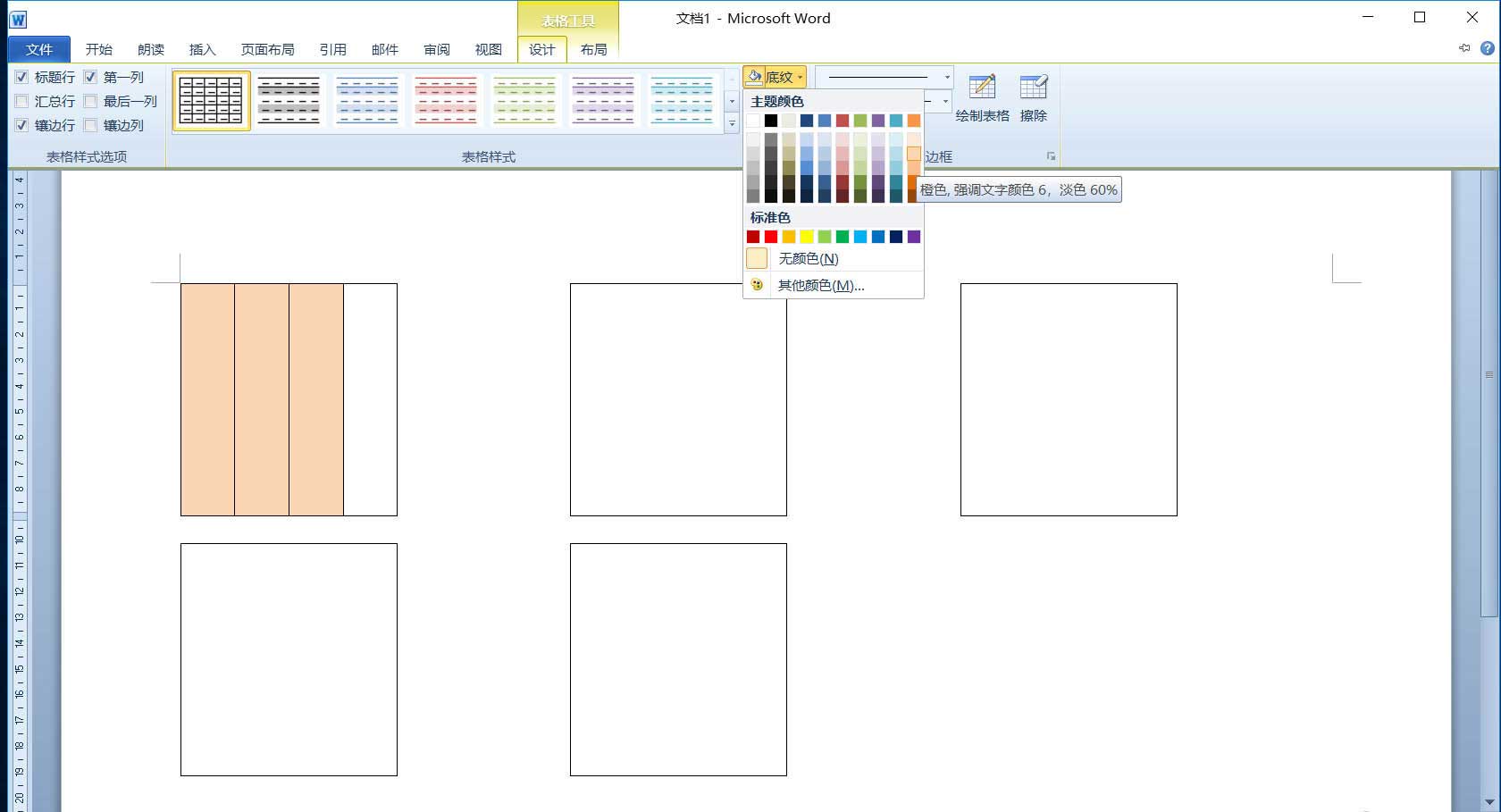Pick the white theme color swatch

pos(753,121)
